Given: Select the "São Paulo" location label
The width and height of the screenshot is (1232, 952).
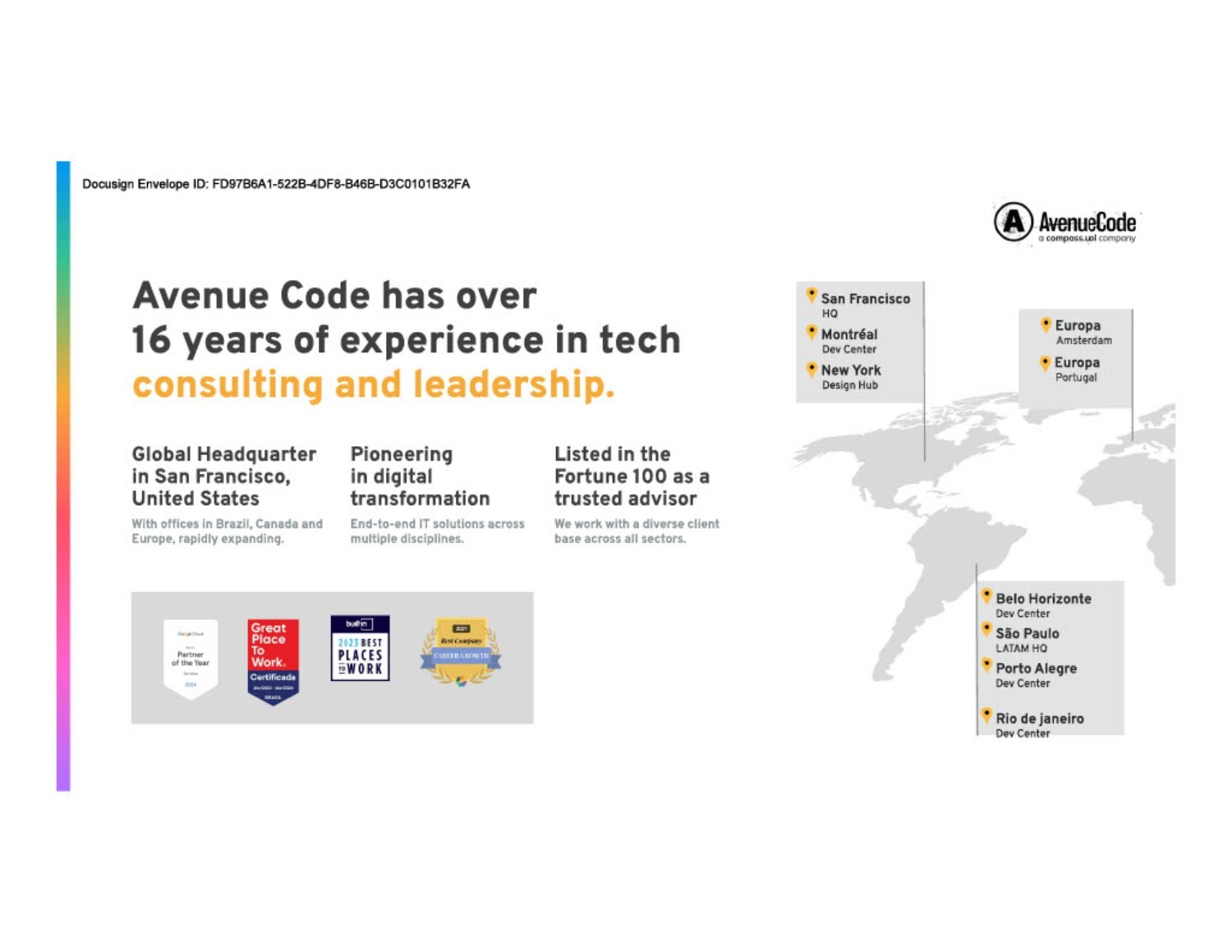Looking at the screenshot, I should (1027, 633).
